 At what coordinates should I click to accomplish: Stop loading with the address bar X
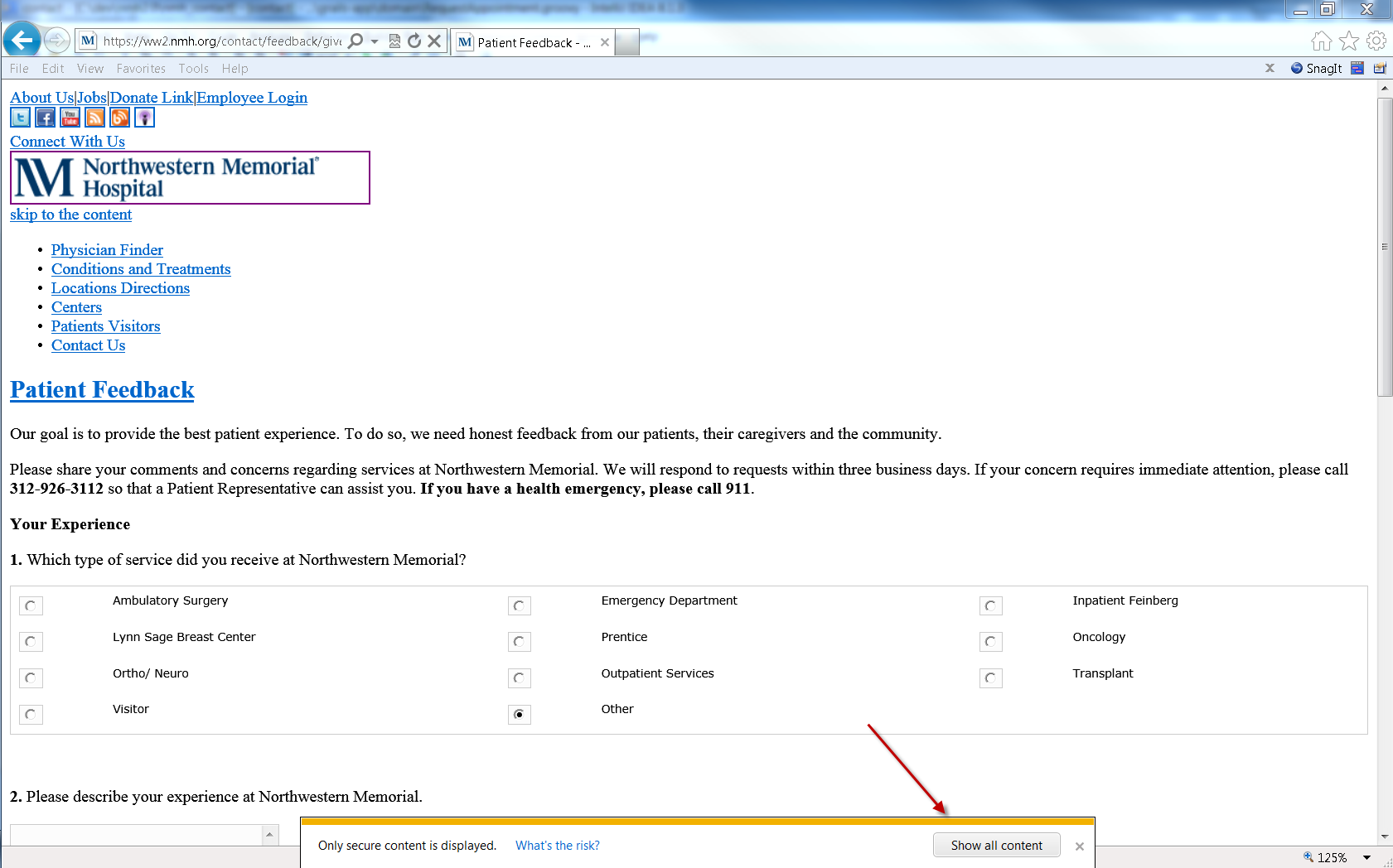pos(434,41)
